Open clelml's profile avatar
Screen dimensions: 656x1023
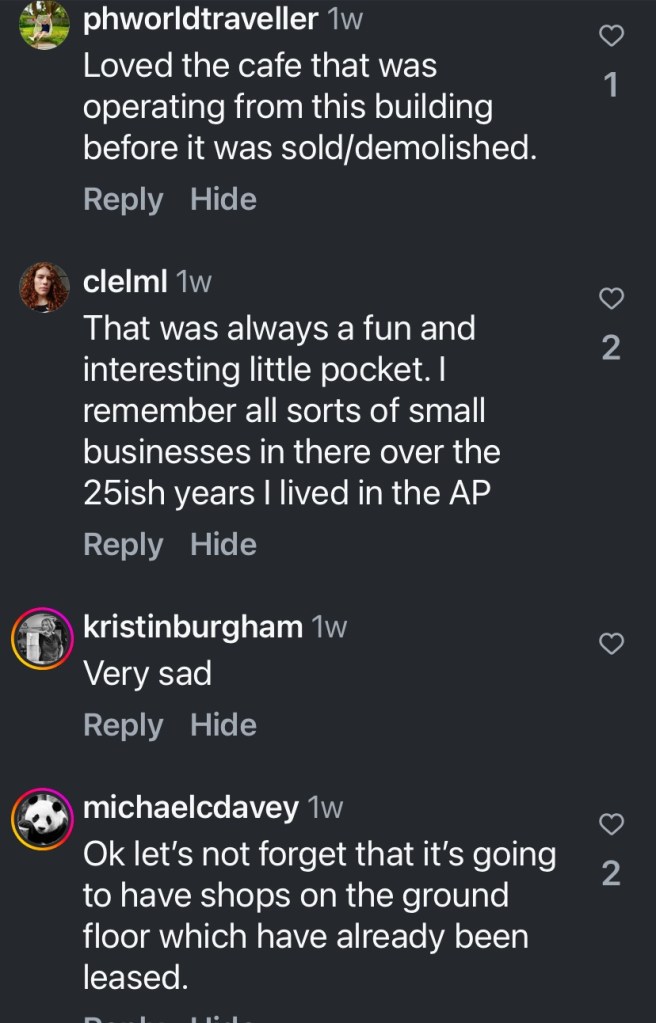44,287
